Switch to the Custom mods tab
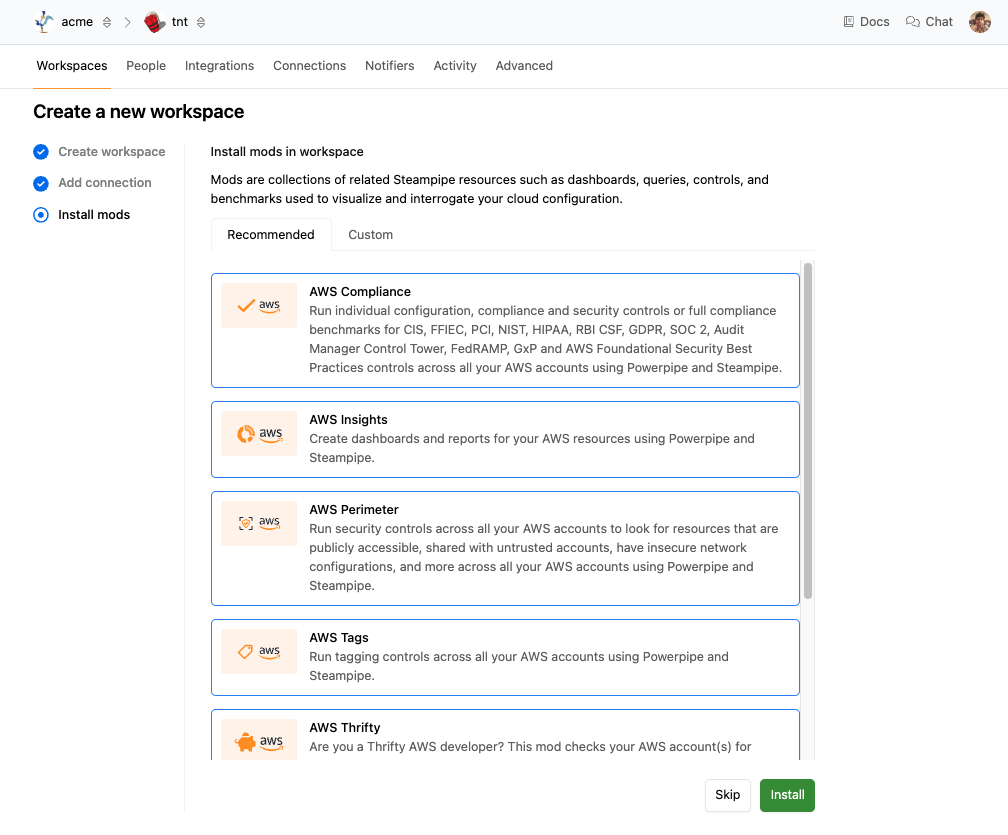The width and height of the screenshot is (1008, 835). click(x=370, y=235)
